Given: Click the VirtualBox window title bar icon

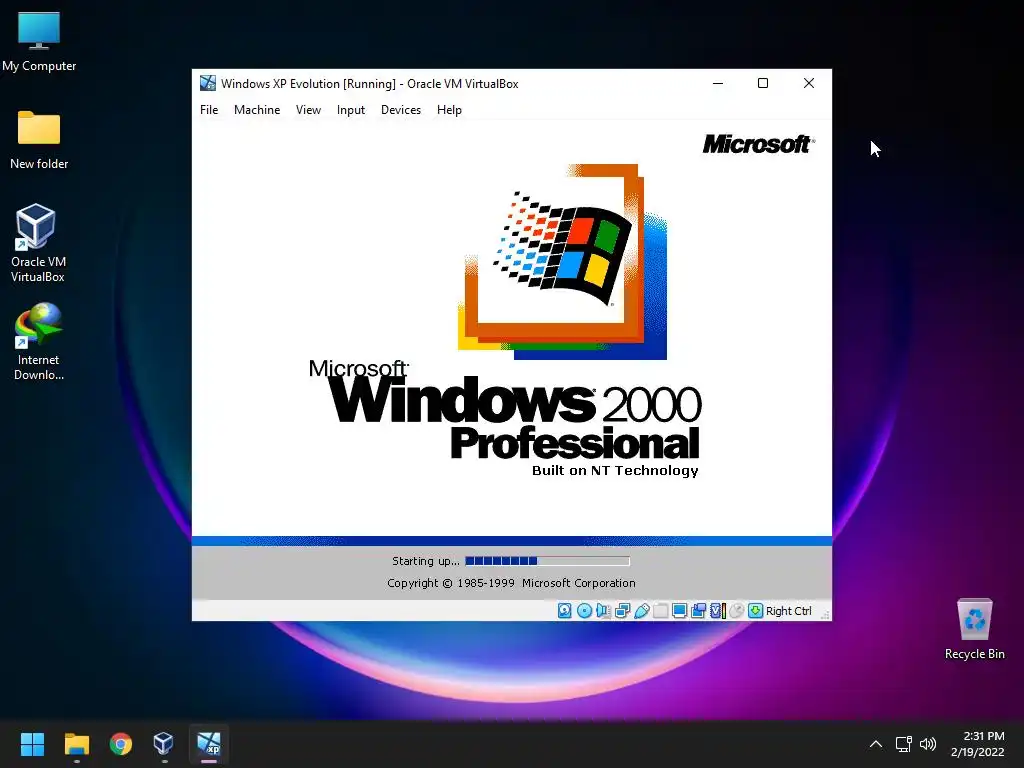Looking at the screenshot, I should point(208,83).
